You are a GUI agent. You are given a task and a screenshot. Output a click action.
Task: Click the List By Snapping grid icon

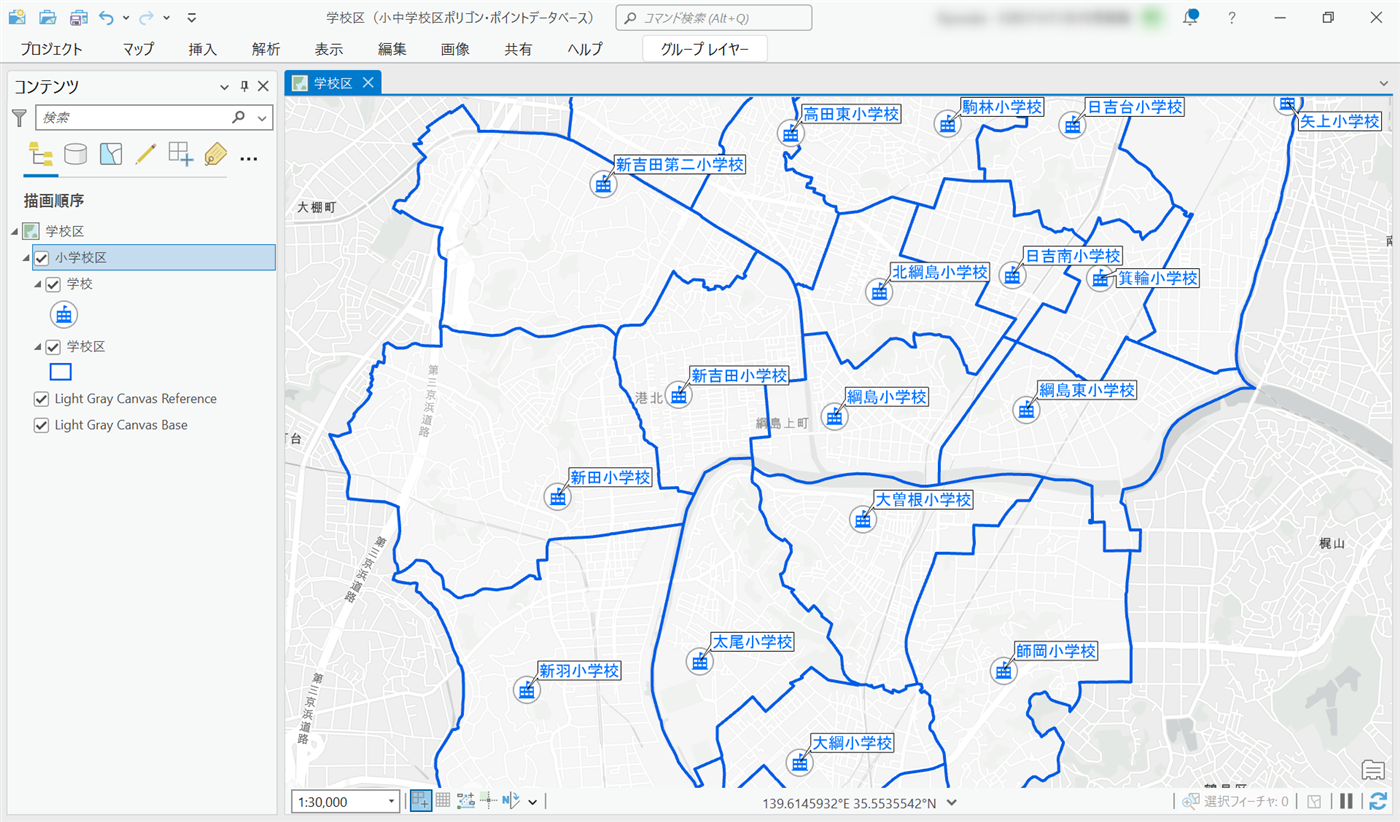(180, 154)
